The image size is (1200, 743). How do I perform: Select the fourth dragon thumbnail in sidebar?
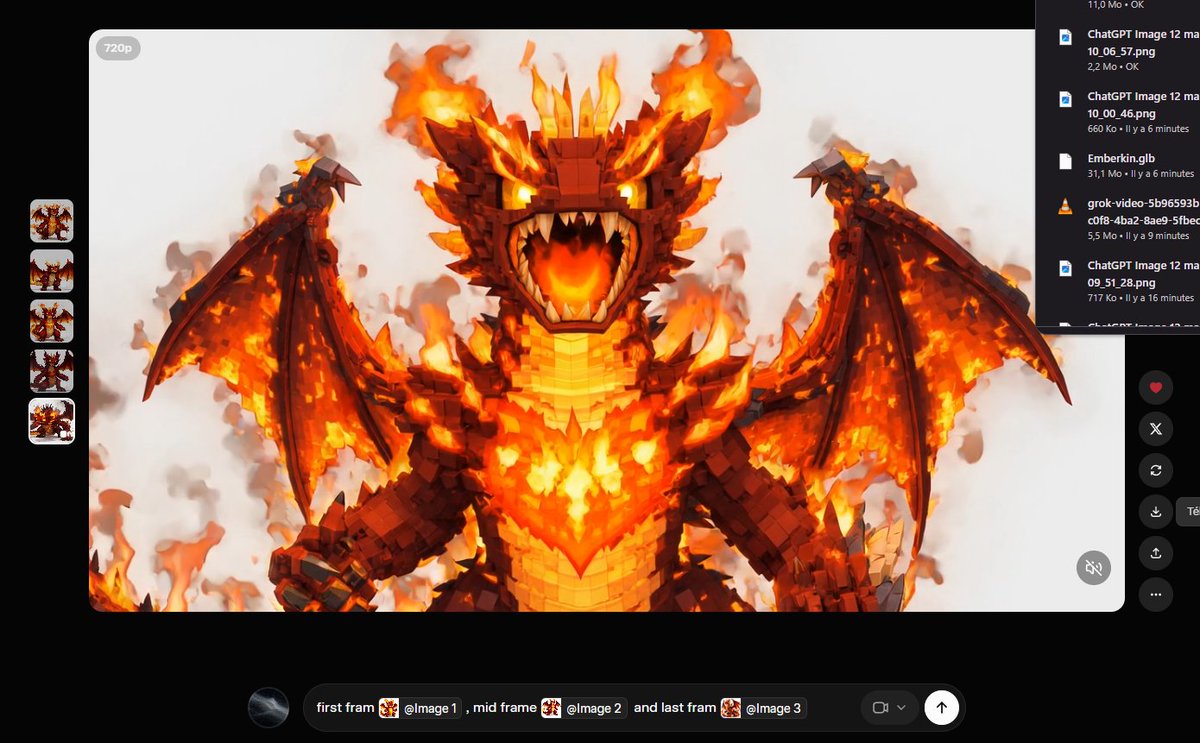[x=52, y=371]
